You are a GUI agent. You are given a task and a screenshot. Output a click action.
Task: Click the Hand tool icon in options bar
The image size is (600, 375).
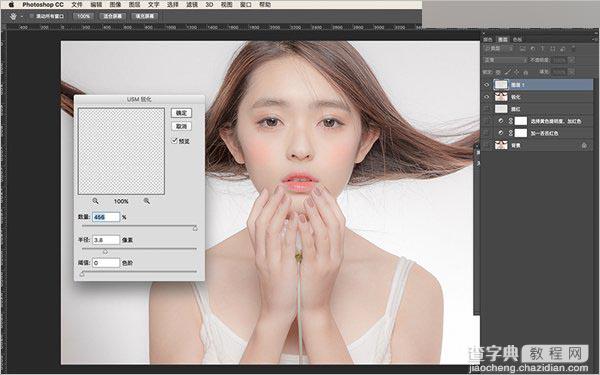13,16
